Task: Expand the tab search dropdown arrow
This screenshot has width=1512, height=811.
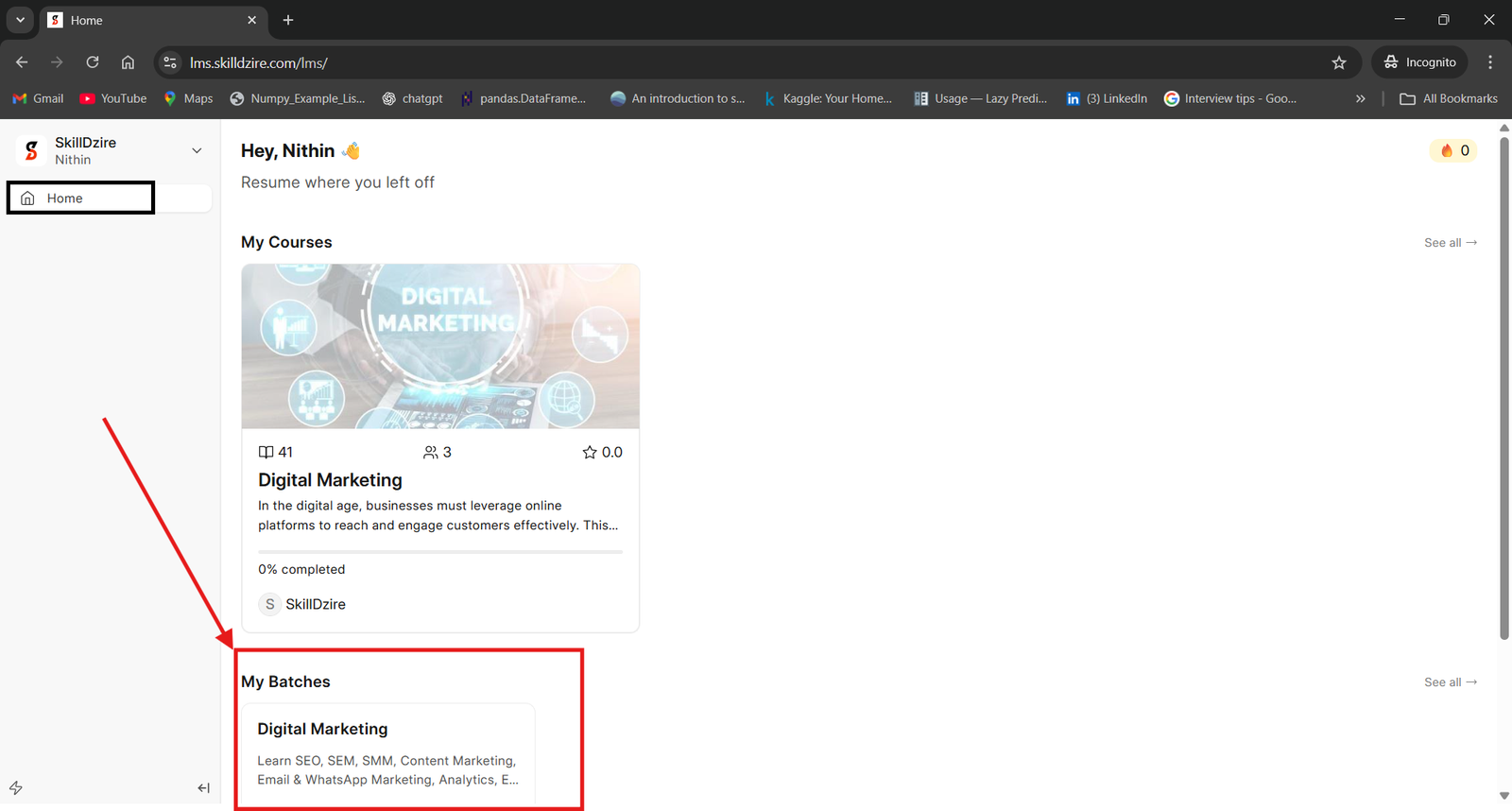Action: coord(20,20)
